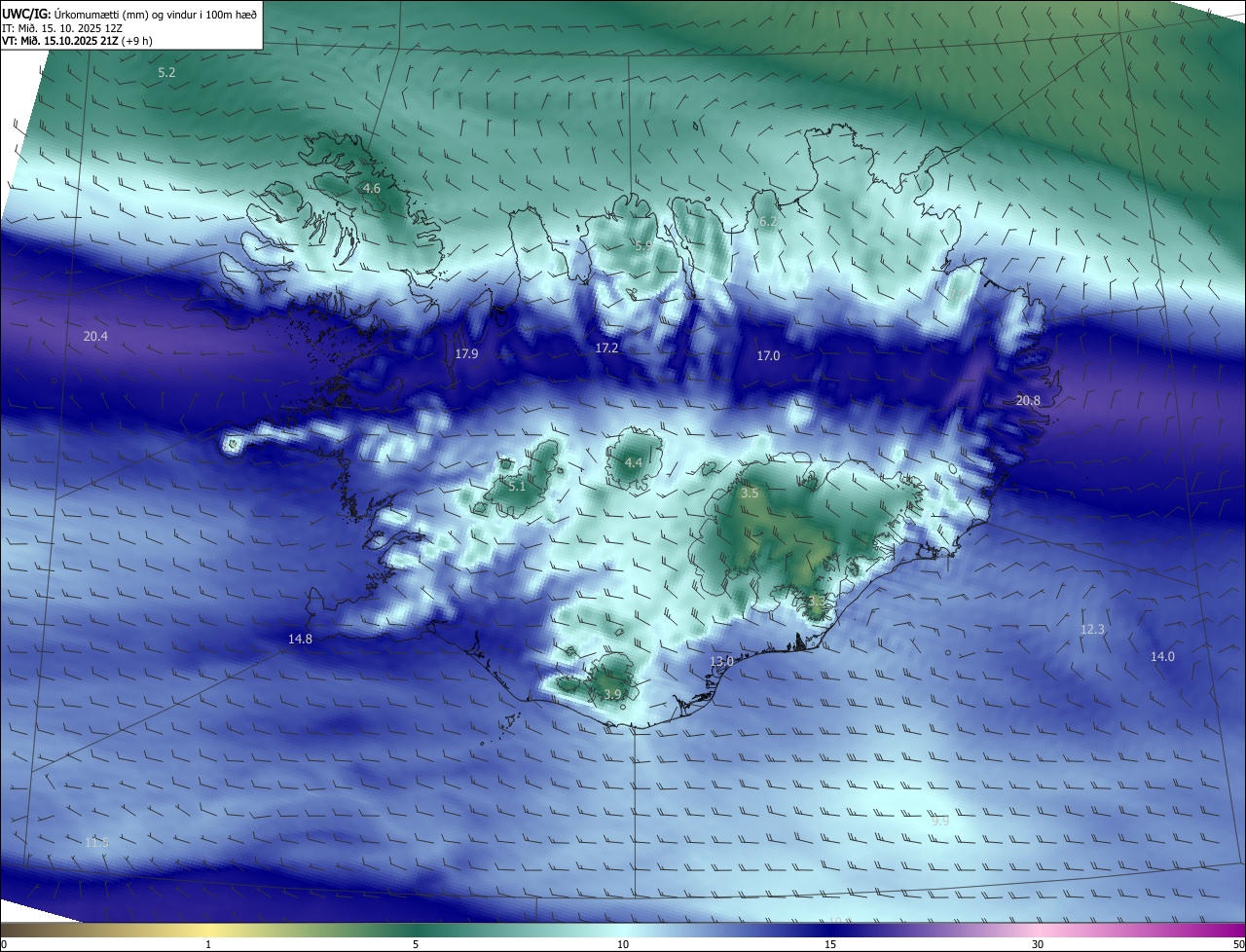1246x952 pixels.
Task: Click the 5.2 value label
Action: [166, 73]
